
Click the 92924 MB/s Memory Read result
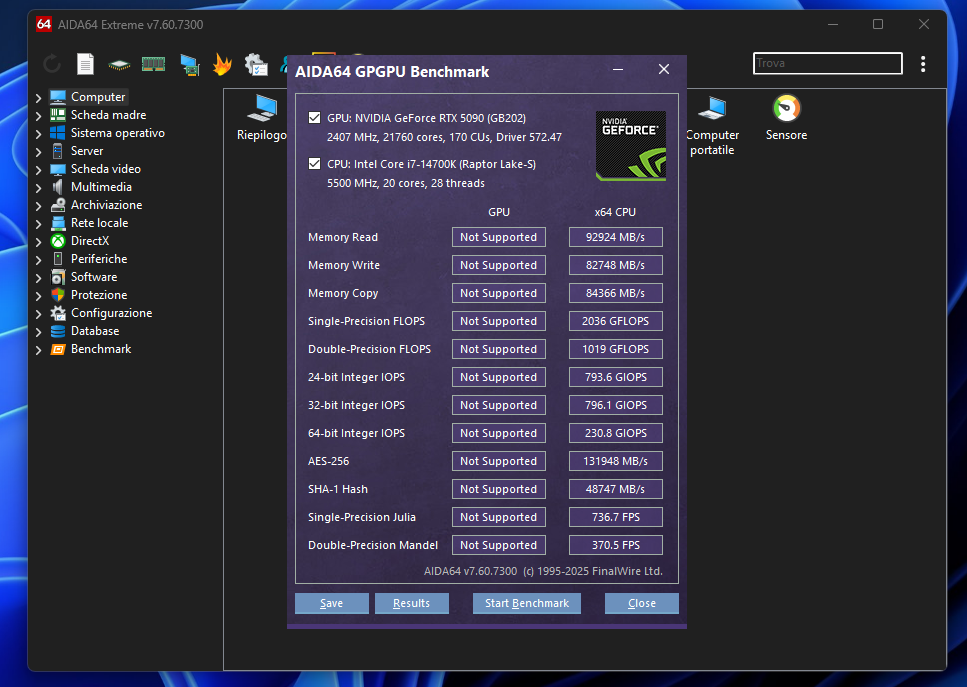click(x=615, y=237)
